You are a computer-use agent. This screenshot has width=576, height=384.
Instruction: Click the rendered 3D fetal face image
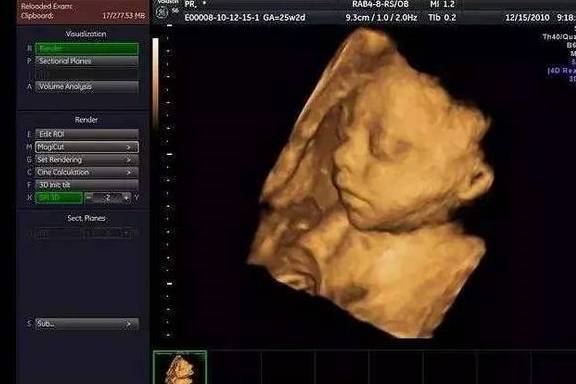point(371,184)
